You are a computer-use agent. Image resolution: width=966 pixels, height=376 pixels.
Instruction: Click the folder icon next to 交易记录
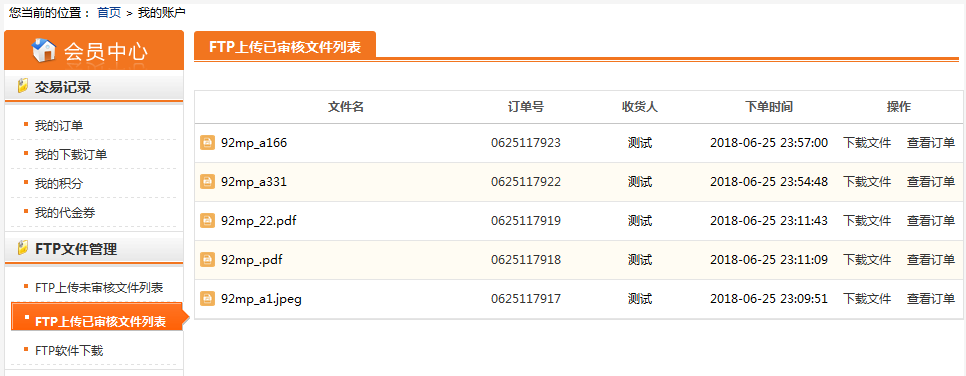click(23, 86)
